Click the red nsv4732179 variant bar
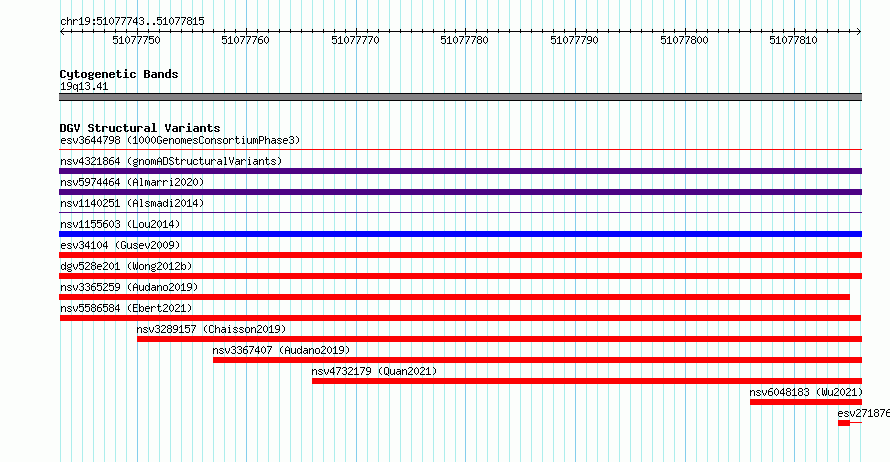The image size is (890, 462). click(x=587, y=381)
